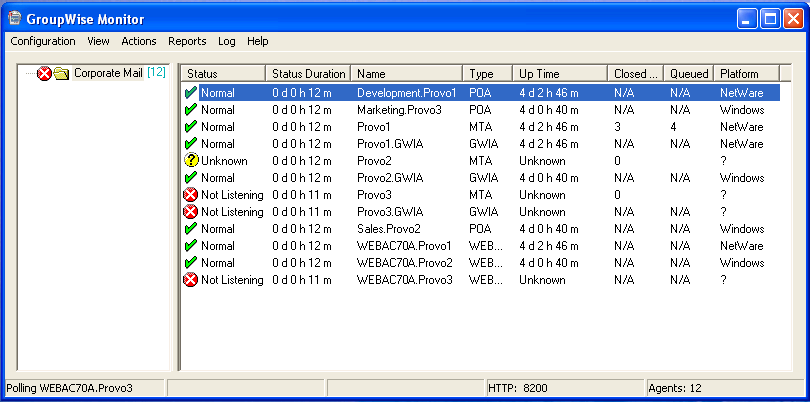Open the Help menu
Viewport: 810px width, 402px height.
(257, 41)
